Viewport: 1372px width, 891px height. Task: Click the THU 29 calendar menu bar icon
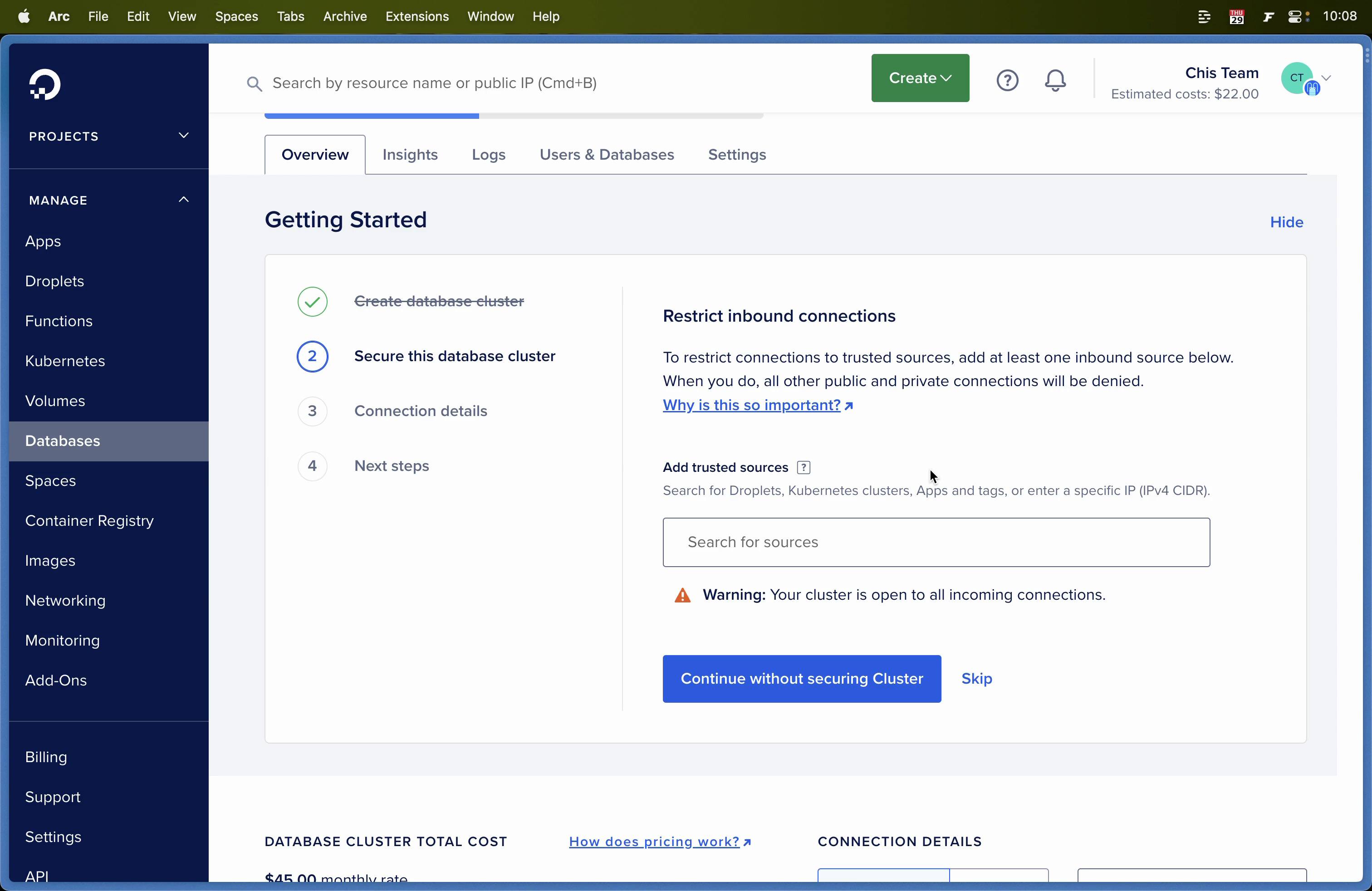click(1237, 16)
